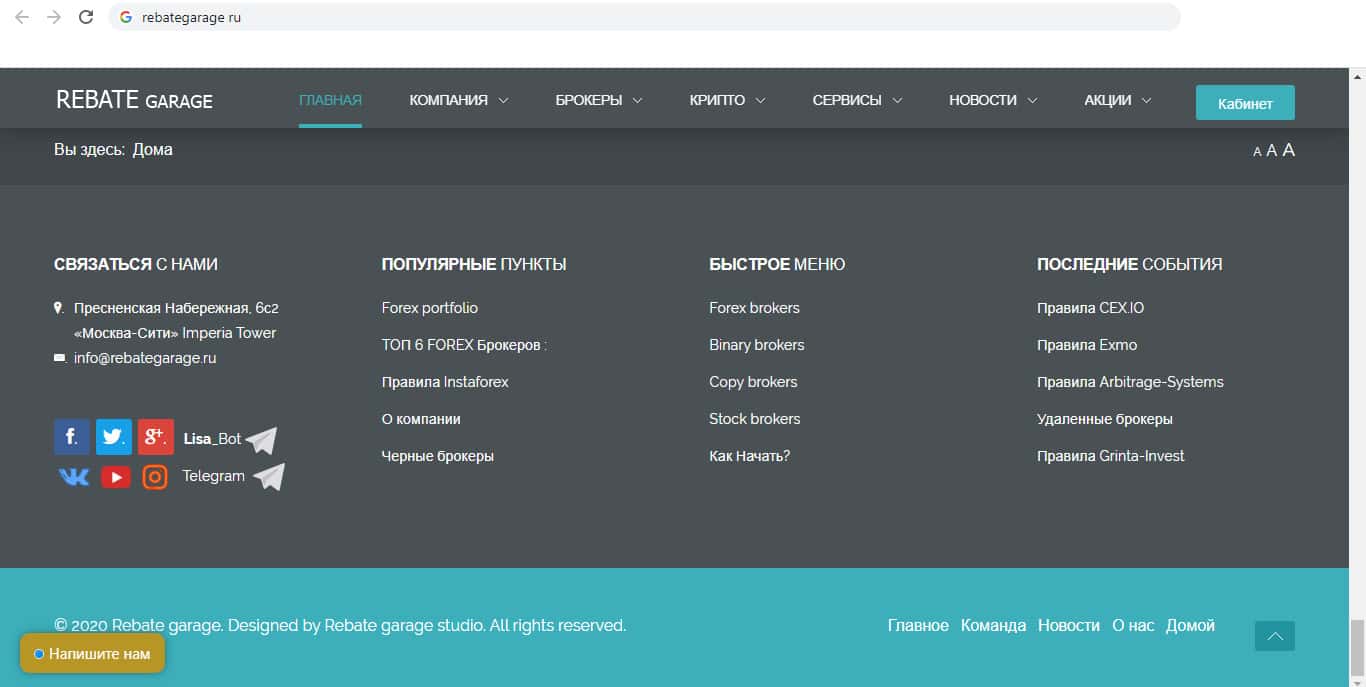Open the Facebook social icon
Viewport: 1366px width, 687px height.
[x=71, y=437]
